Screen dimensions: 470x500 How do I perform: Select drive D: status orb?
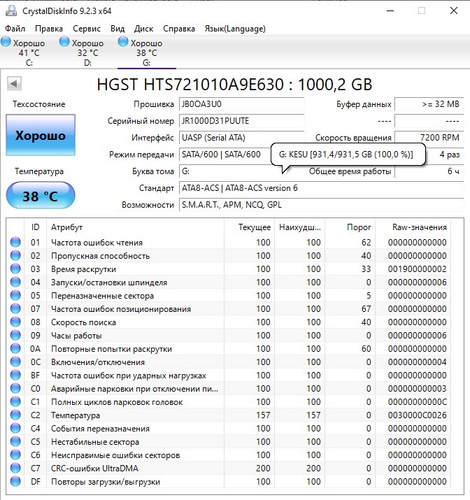(64, 42)
